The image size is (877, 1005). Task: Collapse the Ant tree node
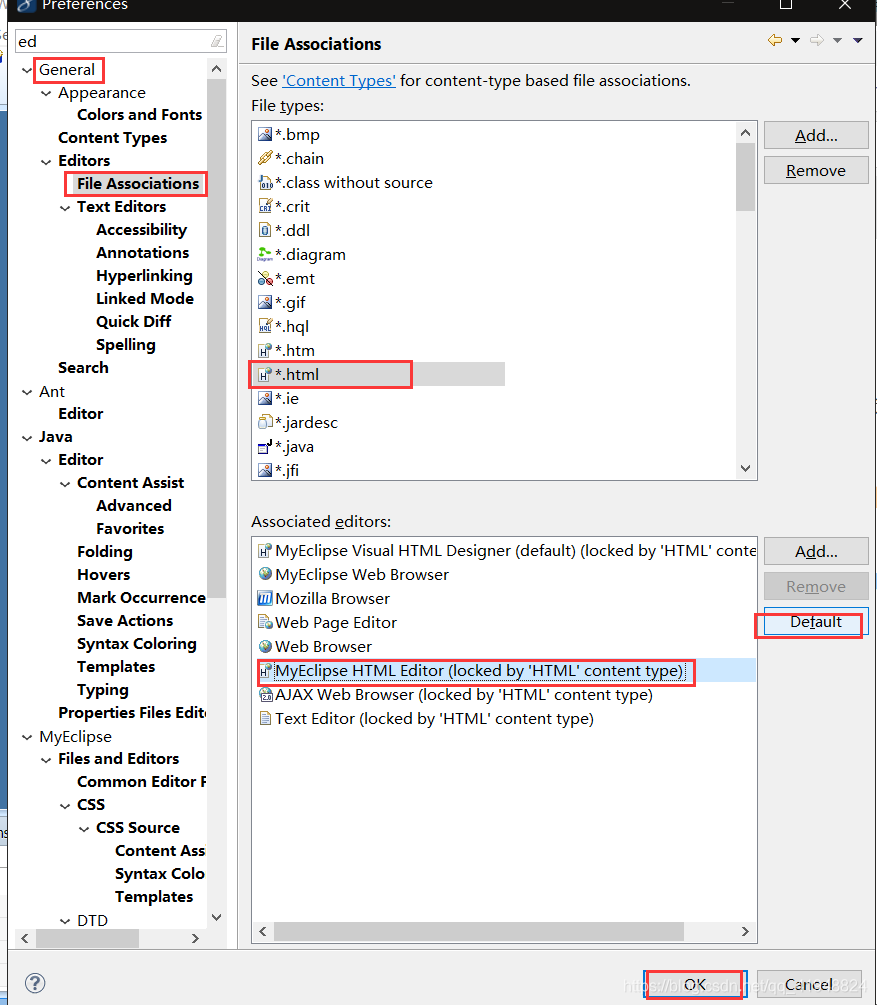click(27, 392)
